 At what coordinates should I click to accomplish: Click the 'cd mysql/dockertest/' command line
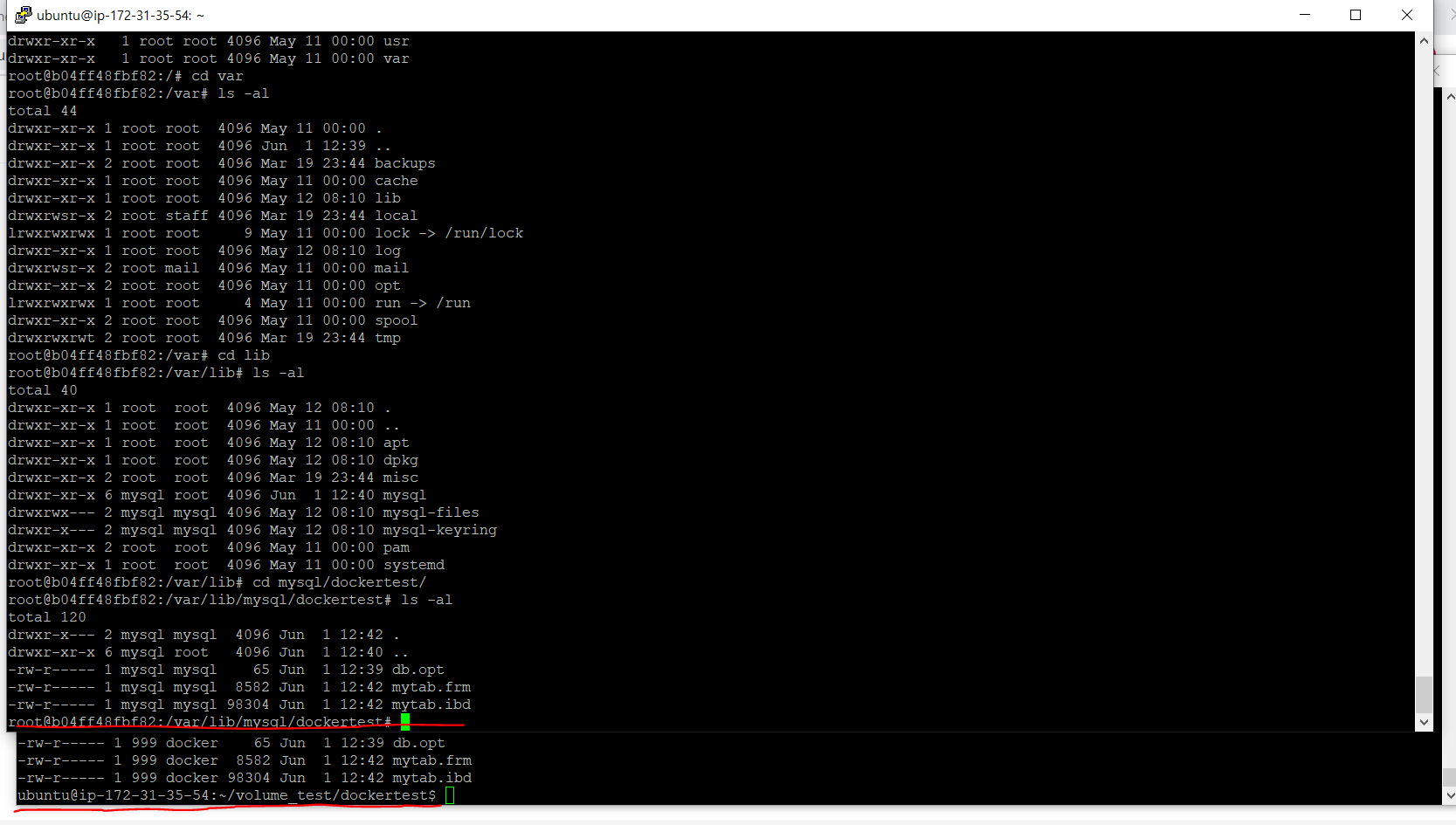pyautogui.click(x=217, y=582)
